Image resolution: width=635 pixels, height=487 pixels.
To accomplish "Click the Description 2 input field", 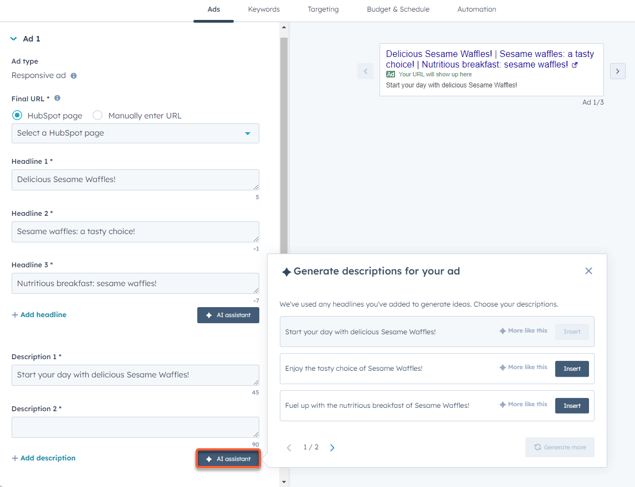I will click(135, 427).
